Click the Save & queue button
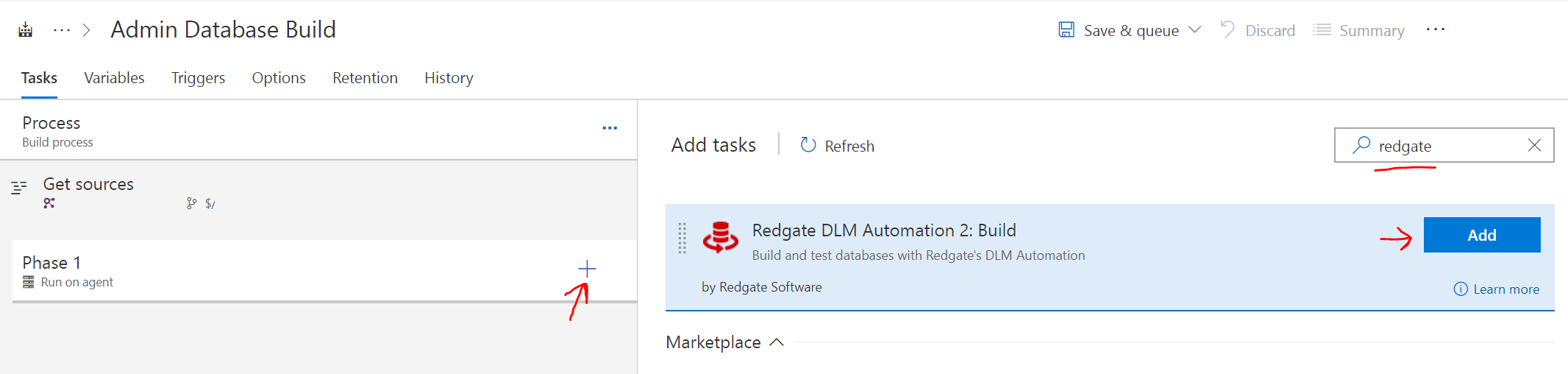This screenshot has height=374, width=1568. [x=1130, y=30]
